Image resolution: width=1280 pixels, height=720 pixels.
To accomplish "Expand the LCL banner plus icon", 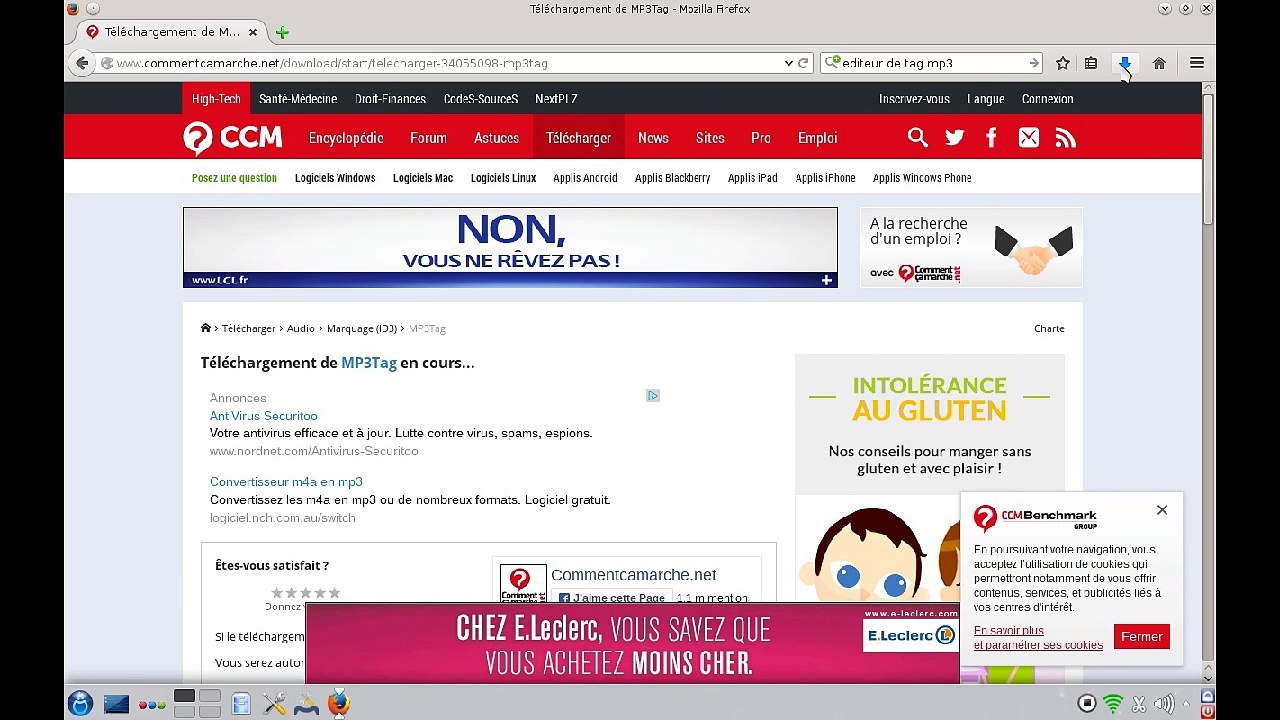I will [x=827, y=280].
